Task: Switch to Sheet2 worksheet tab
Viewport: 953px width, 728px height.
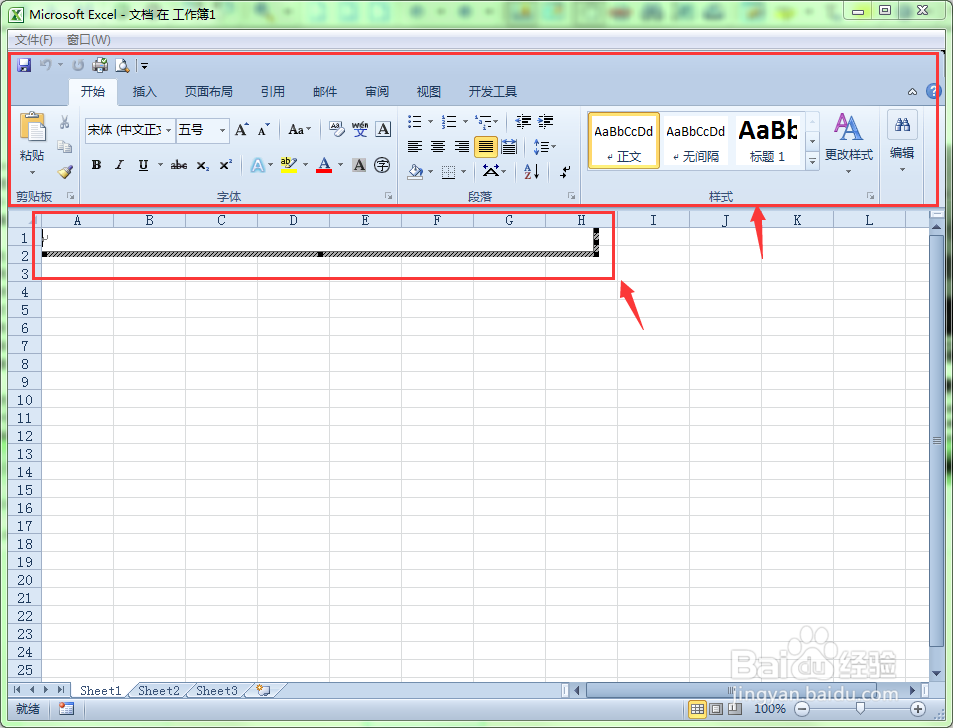Action: pos(159,690)
